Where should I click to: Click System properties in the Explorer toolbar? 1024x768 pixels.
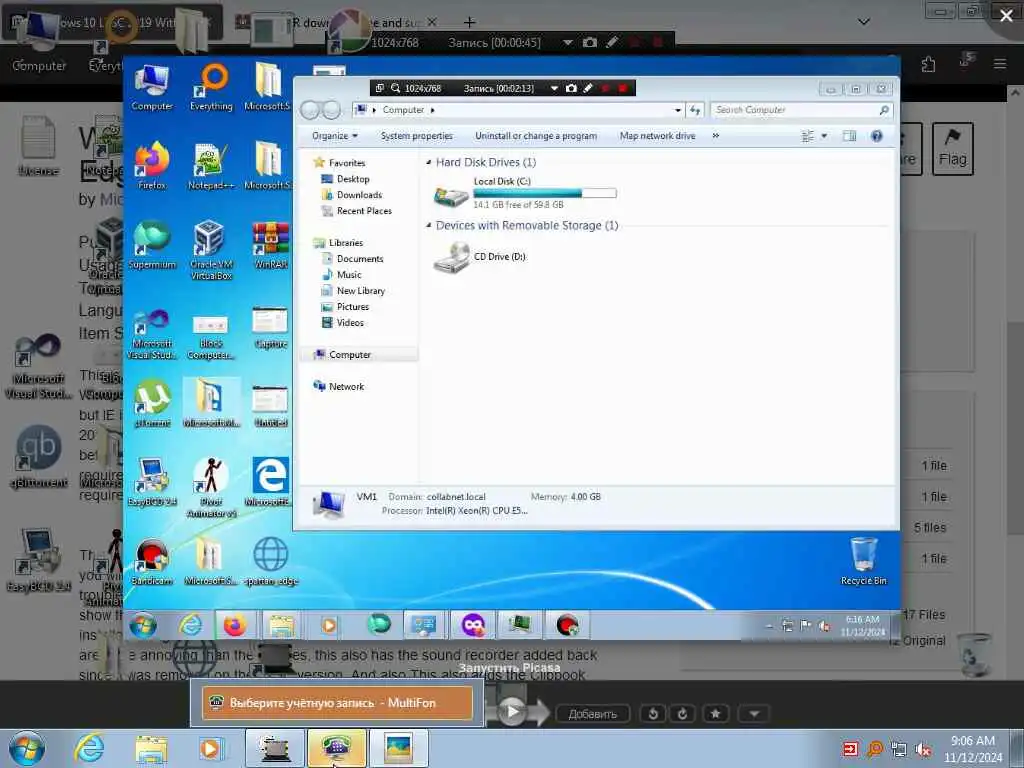click(x=417, y=136)
